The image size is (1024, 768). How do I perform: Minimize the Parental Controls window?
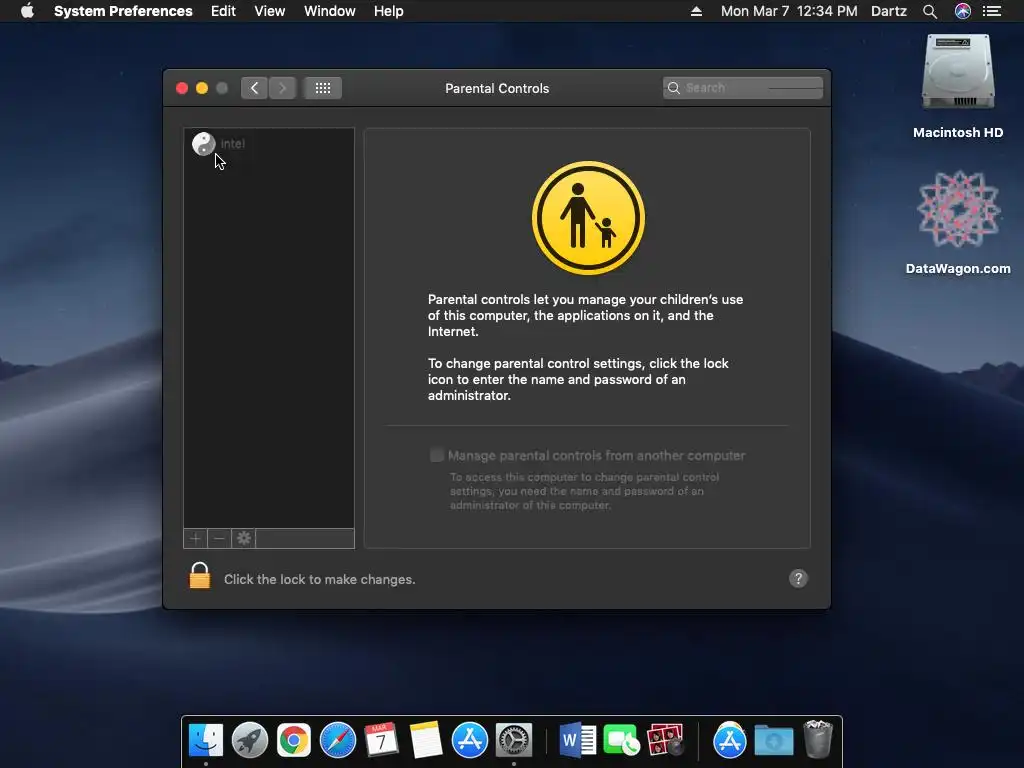(202, 88)
